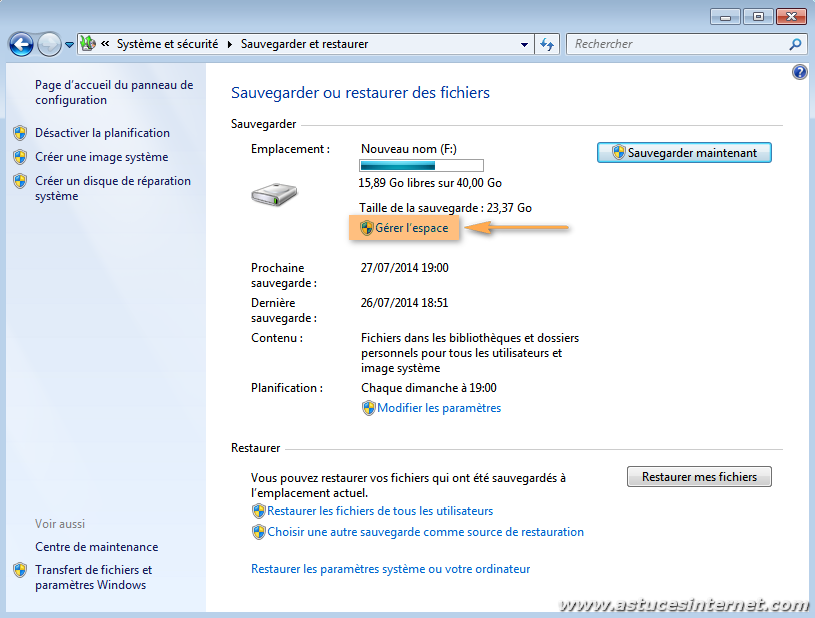Click the refresh button beside address bar
Viewport: 815px width, 618px height.
[x=547, y=44]
